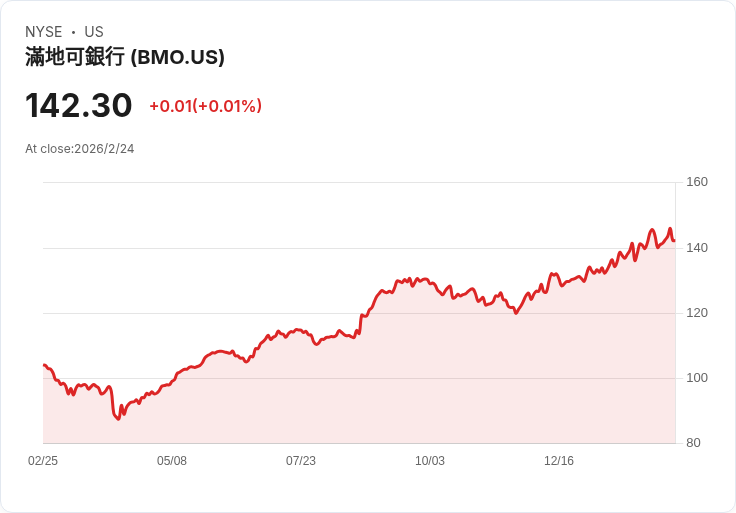Click the 140 y-axis label
Image resolution: width=736 pixels, height=513 pixels.
(x=697, y=247)
